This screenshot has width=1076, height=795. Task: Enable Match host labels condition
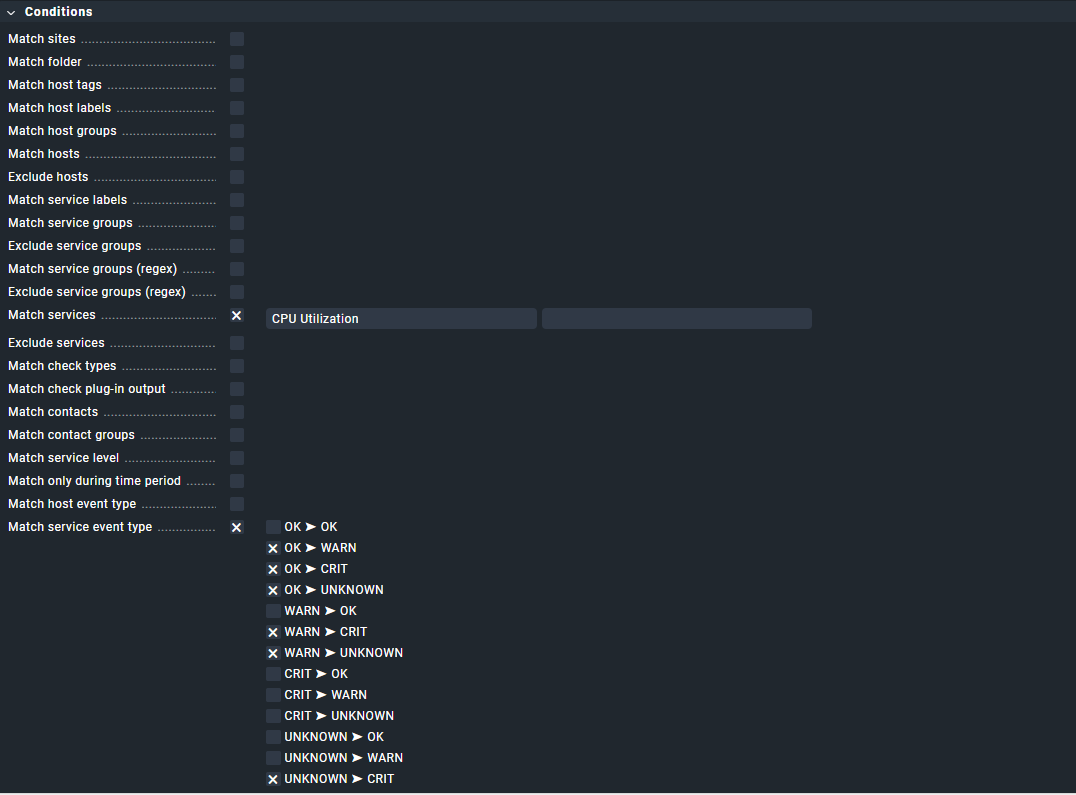[x=237, y=108]
